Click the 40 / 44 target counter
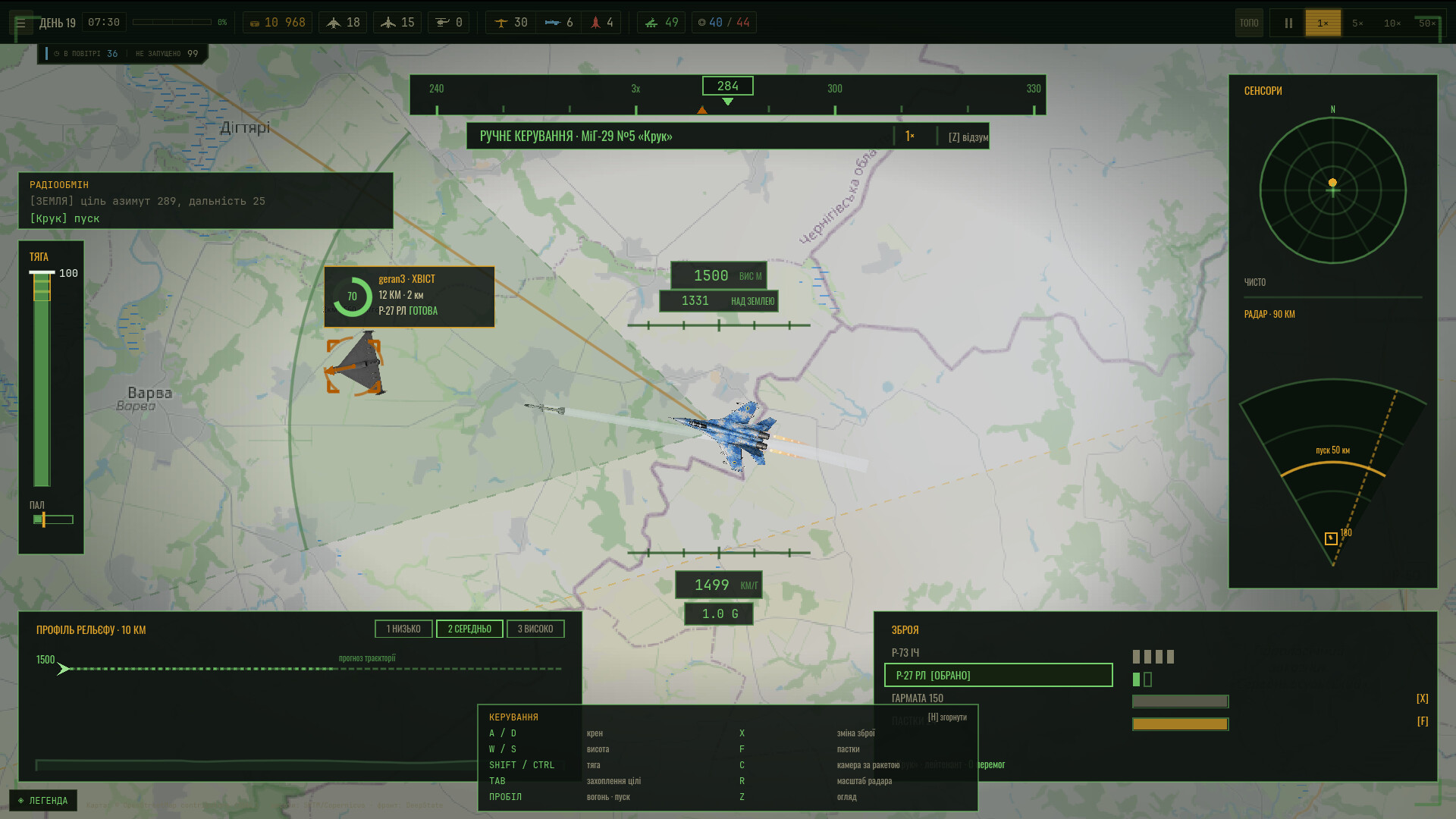The image size is (1456, 819). pyautogui.click(x=724, y=23)
